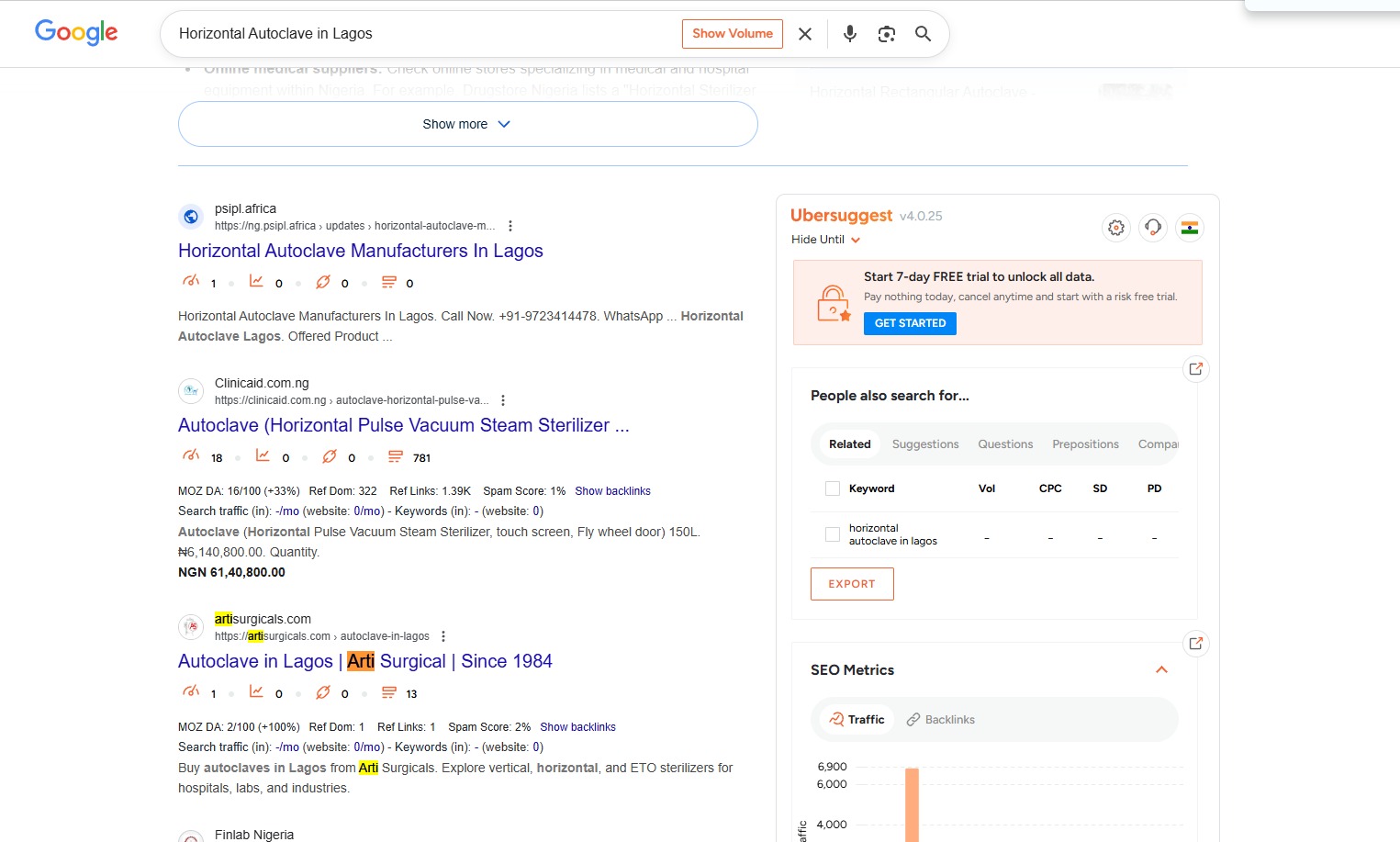1400x842 pixels.
Task: Click the Show Volume button
Action: coord(733,34)
